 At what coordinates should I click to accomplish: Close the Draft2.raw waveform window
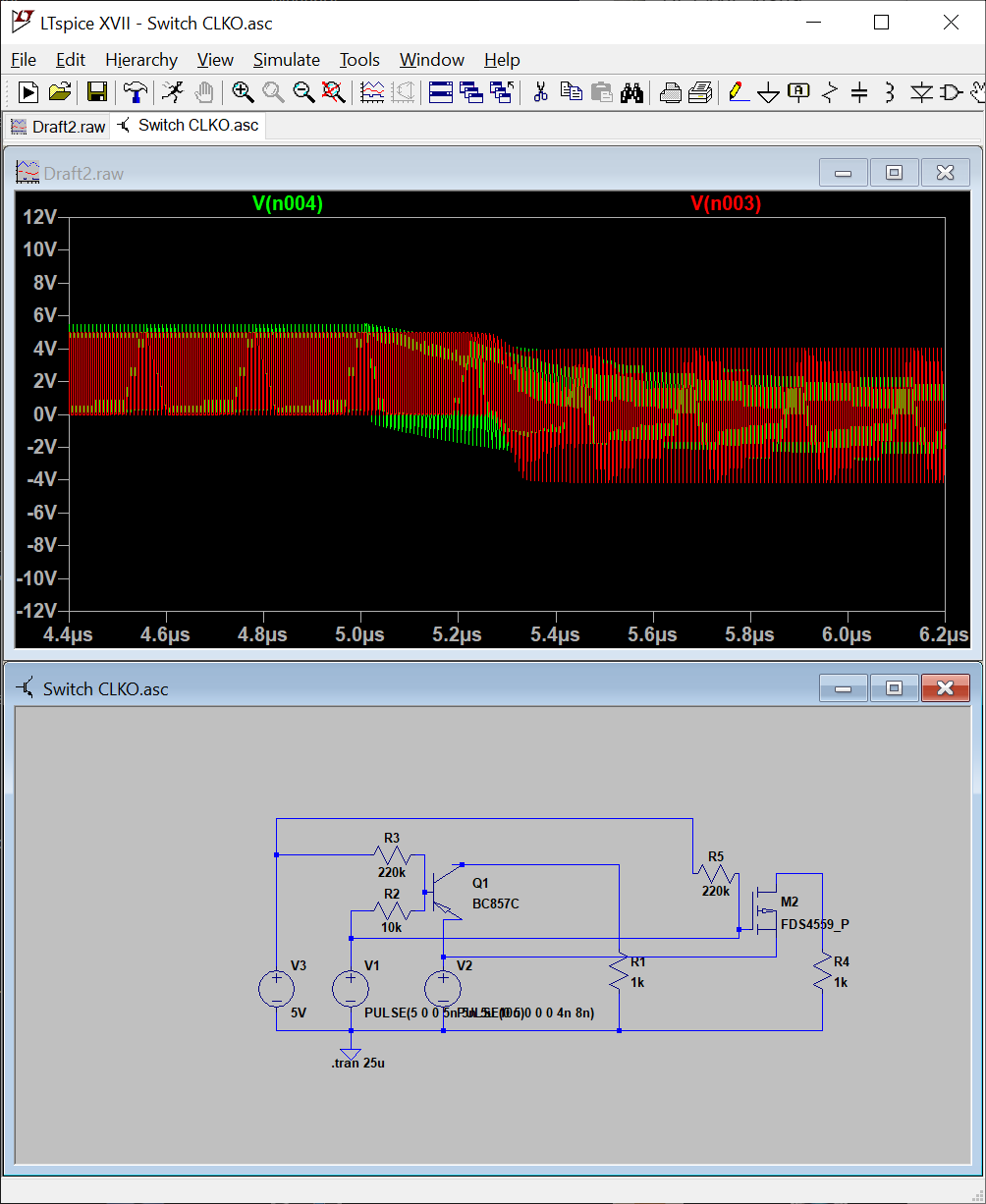coord(946,173)
